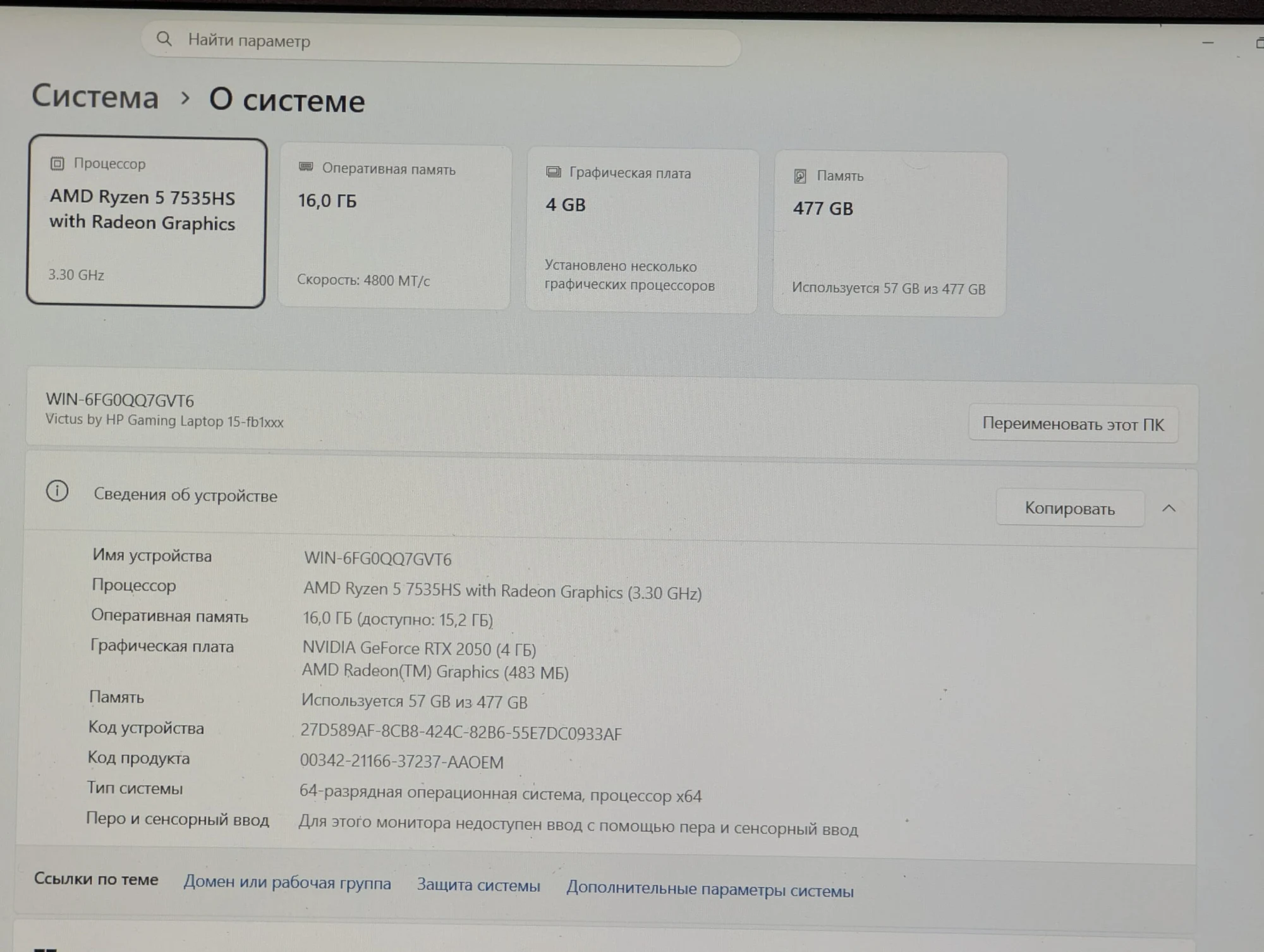Collapse the "Сведения об устройстве" section
1264x952 pixels.
tap(1169, 508)
